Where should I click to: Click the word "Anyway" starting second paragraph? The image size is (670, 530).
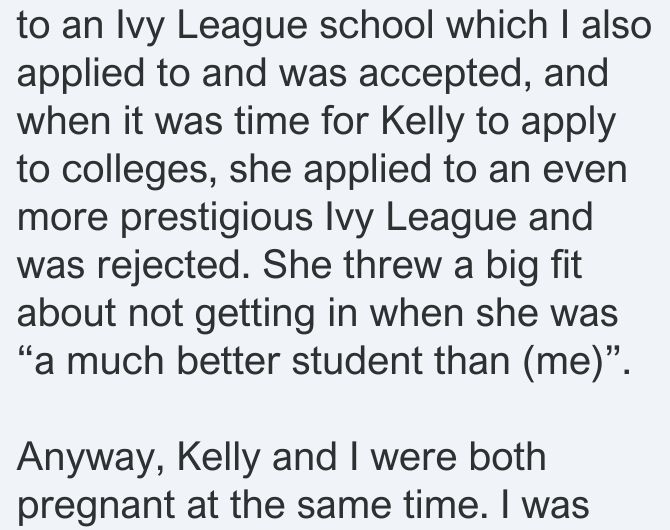(x=85, y=459)
